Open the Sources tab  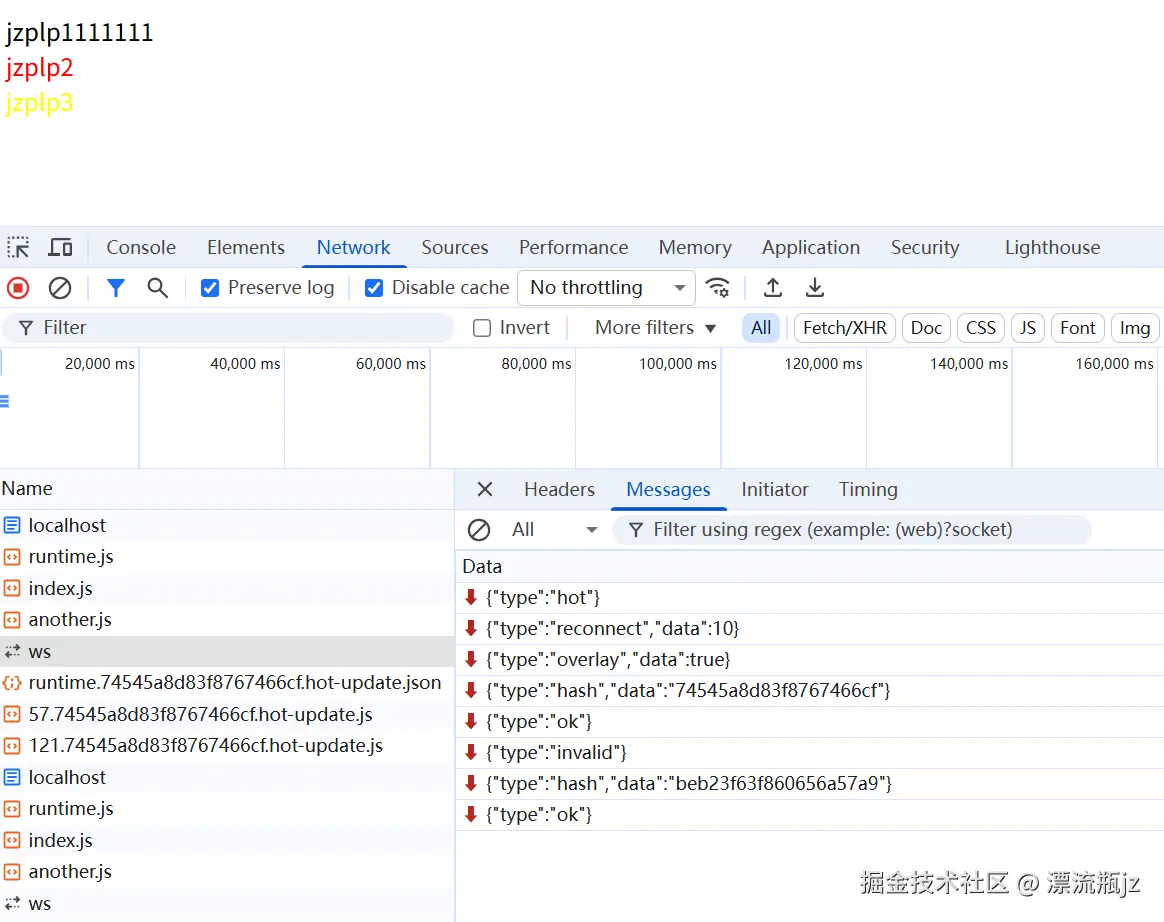coord(455,247)
